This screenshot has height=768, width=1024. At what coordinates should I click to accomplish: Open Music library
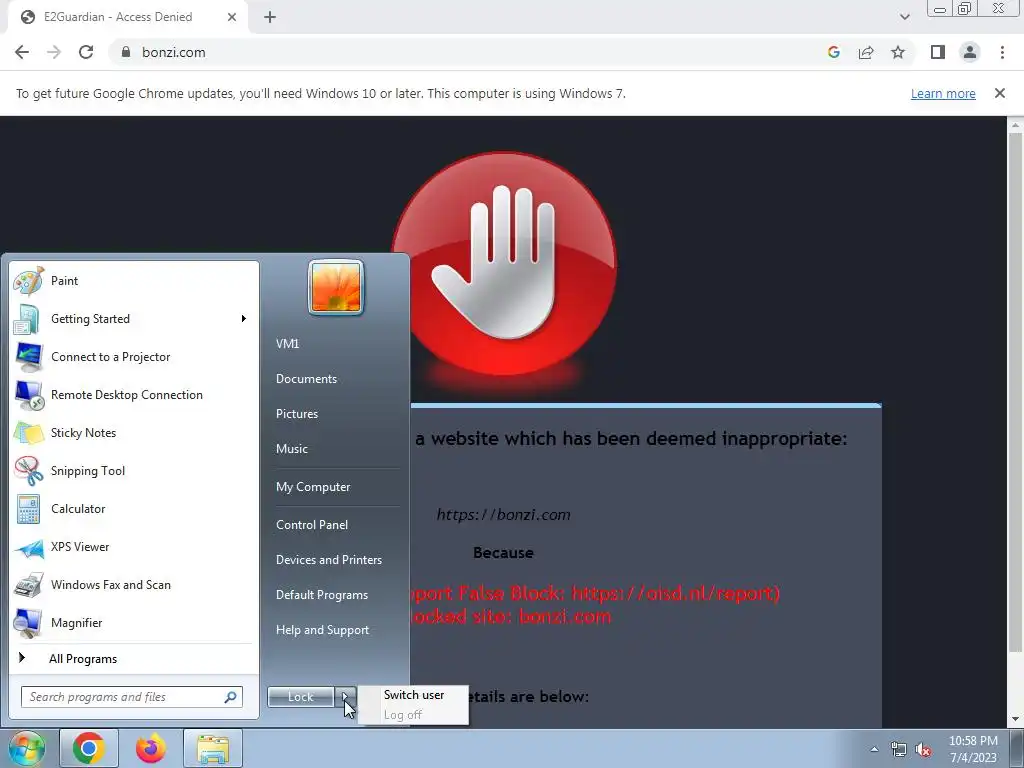(292, 449)
